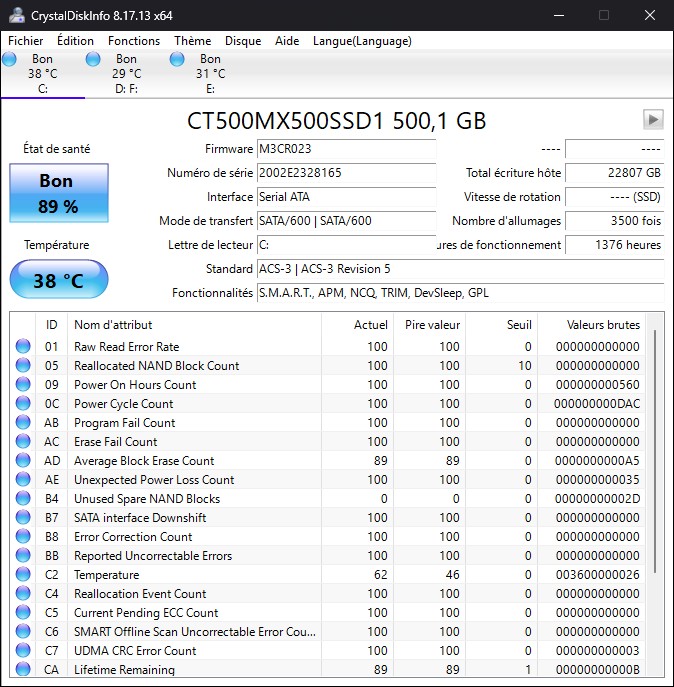Viewport: 674px width, 687px height.
Task: Click the status orb for Power On Hours Count
Action: click(x=23, y=384)
